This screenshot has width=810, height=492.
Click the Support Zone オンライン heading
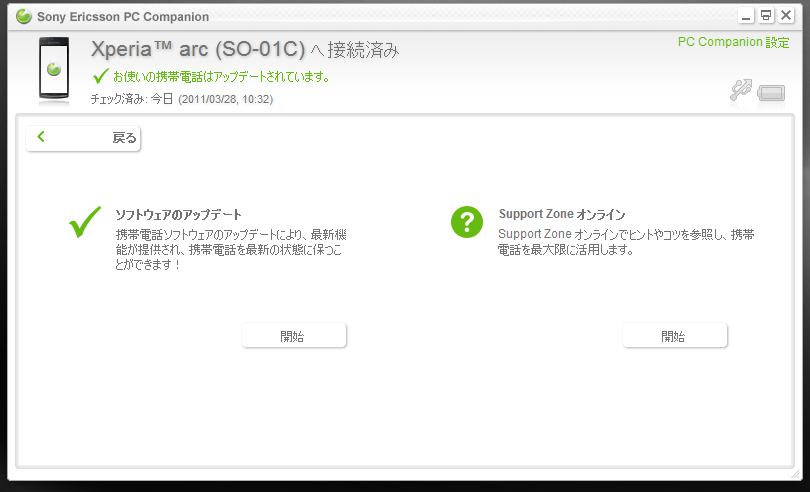click(562, 214)
